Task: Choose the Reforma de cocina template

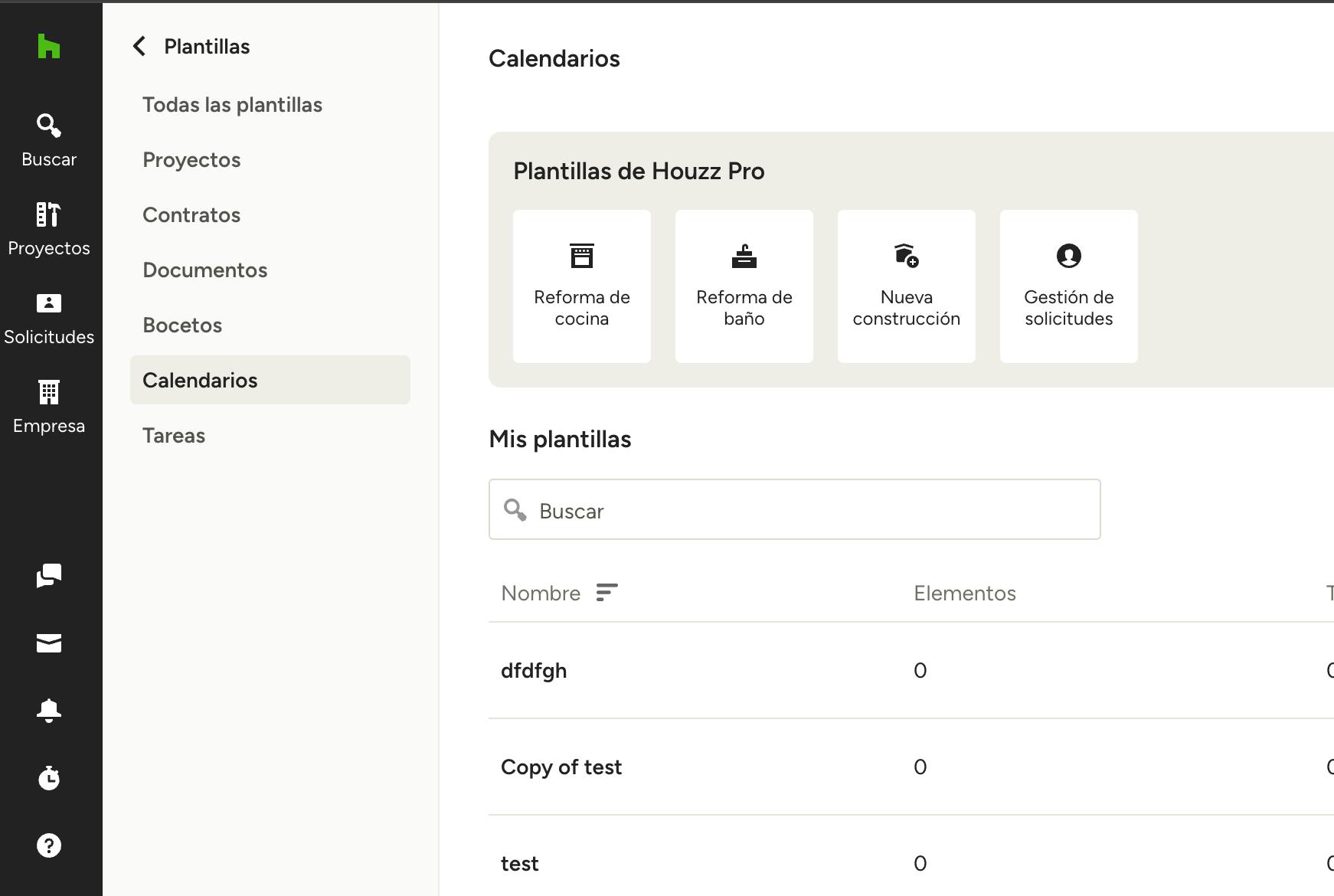Action: [x=582, y=286]
